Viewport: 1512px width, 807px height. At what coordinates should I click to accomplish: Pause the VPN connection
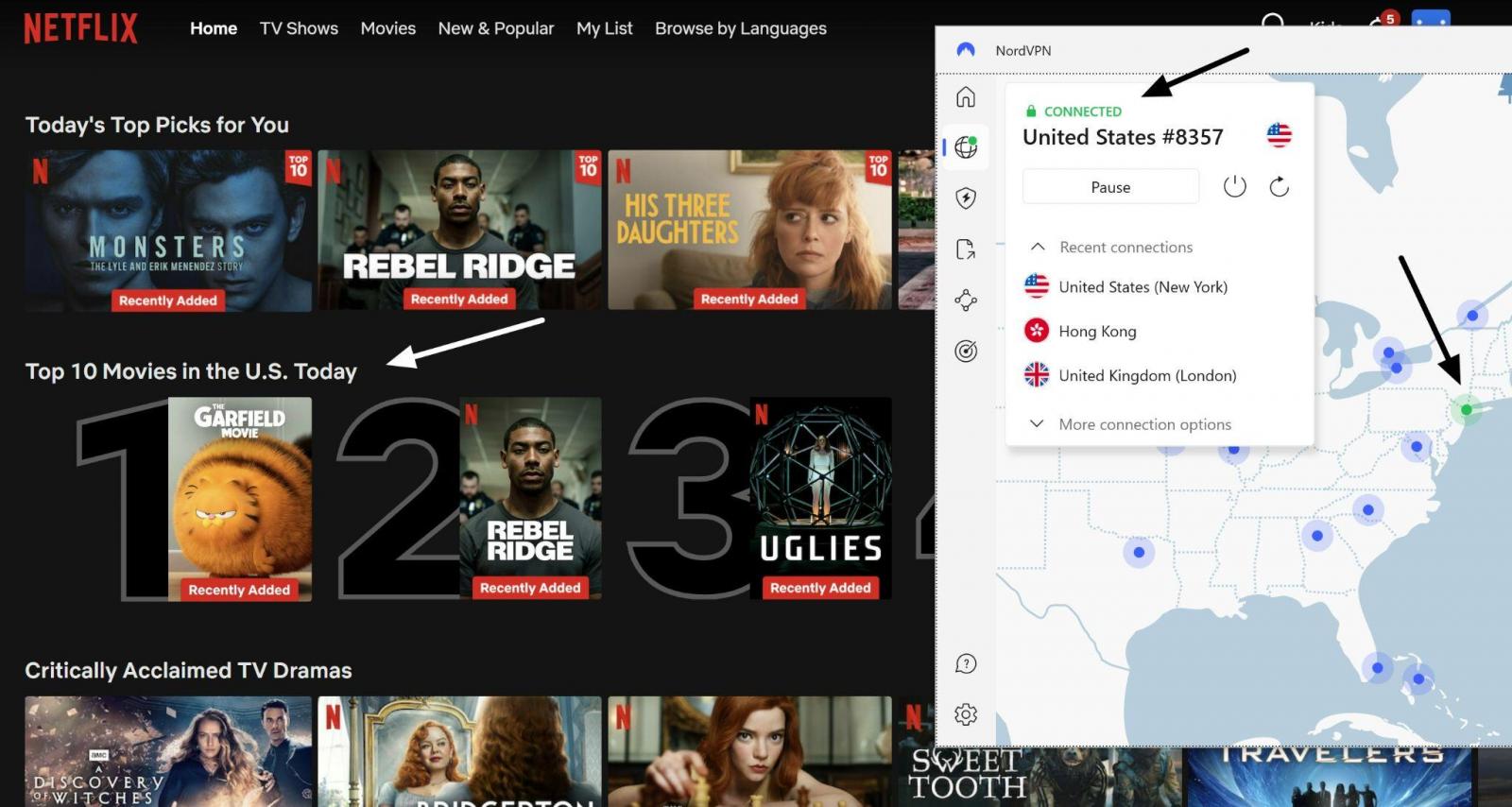coord(1110,186)
